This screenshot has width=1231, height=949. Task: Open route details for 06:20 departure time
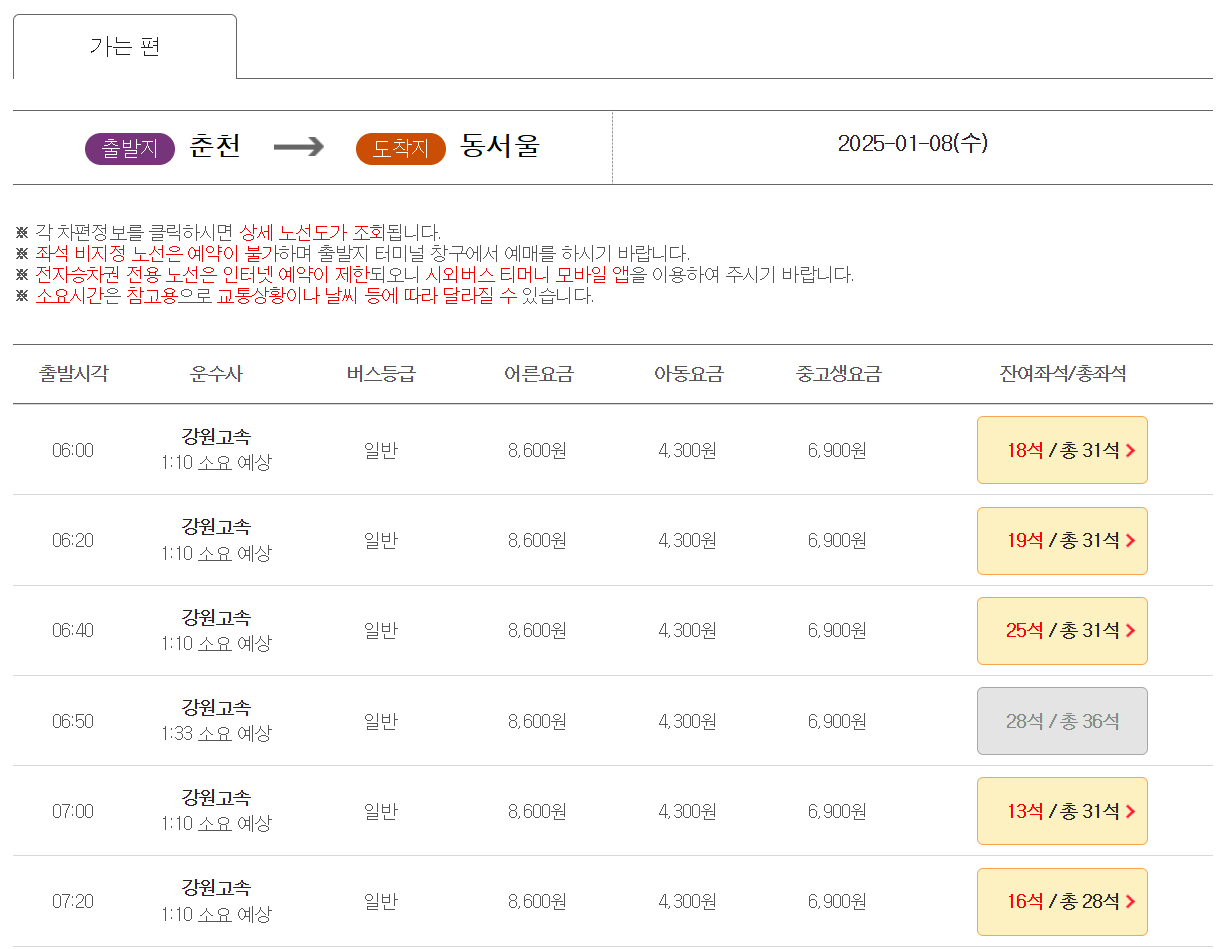[73, 541]
